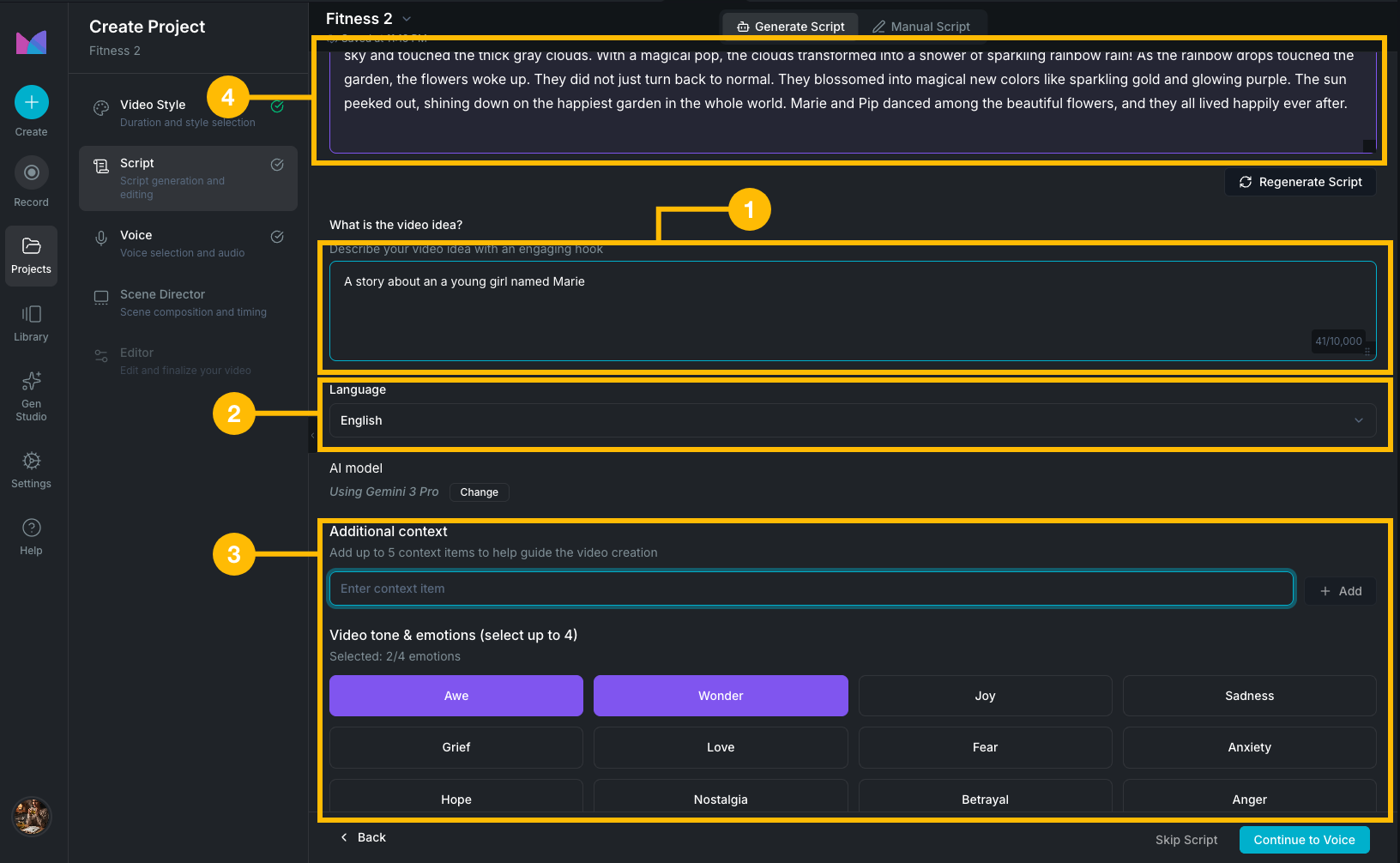Expand the Fitness 2 project name dropdown
Image resolution: width=1400 pixels, height=863 pixels.
406,18
